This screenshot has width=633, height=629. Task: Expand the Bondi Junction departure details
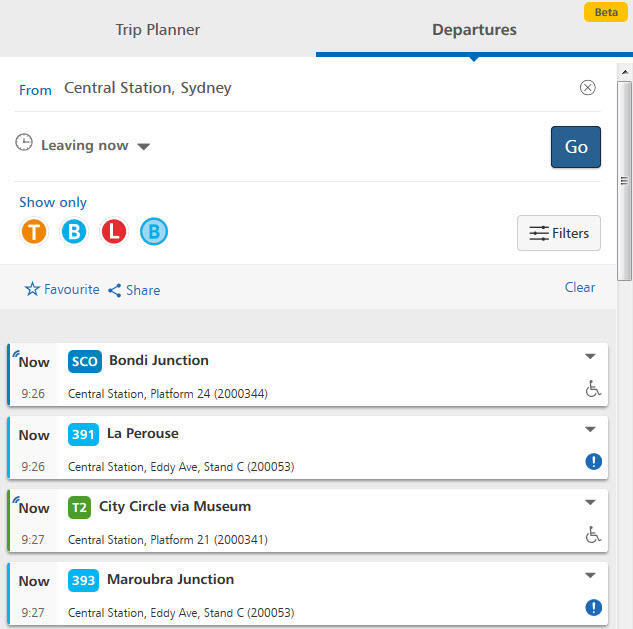(590, 356)
